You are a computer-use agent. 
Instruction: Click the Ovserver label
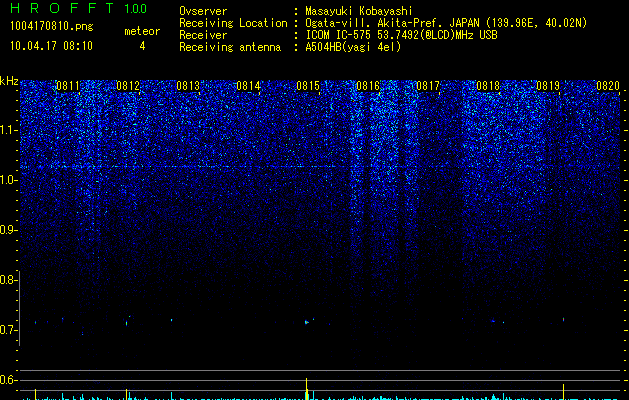click(x=203, y=11)
